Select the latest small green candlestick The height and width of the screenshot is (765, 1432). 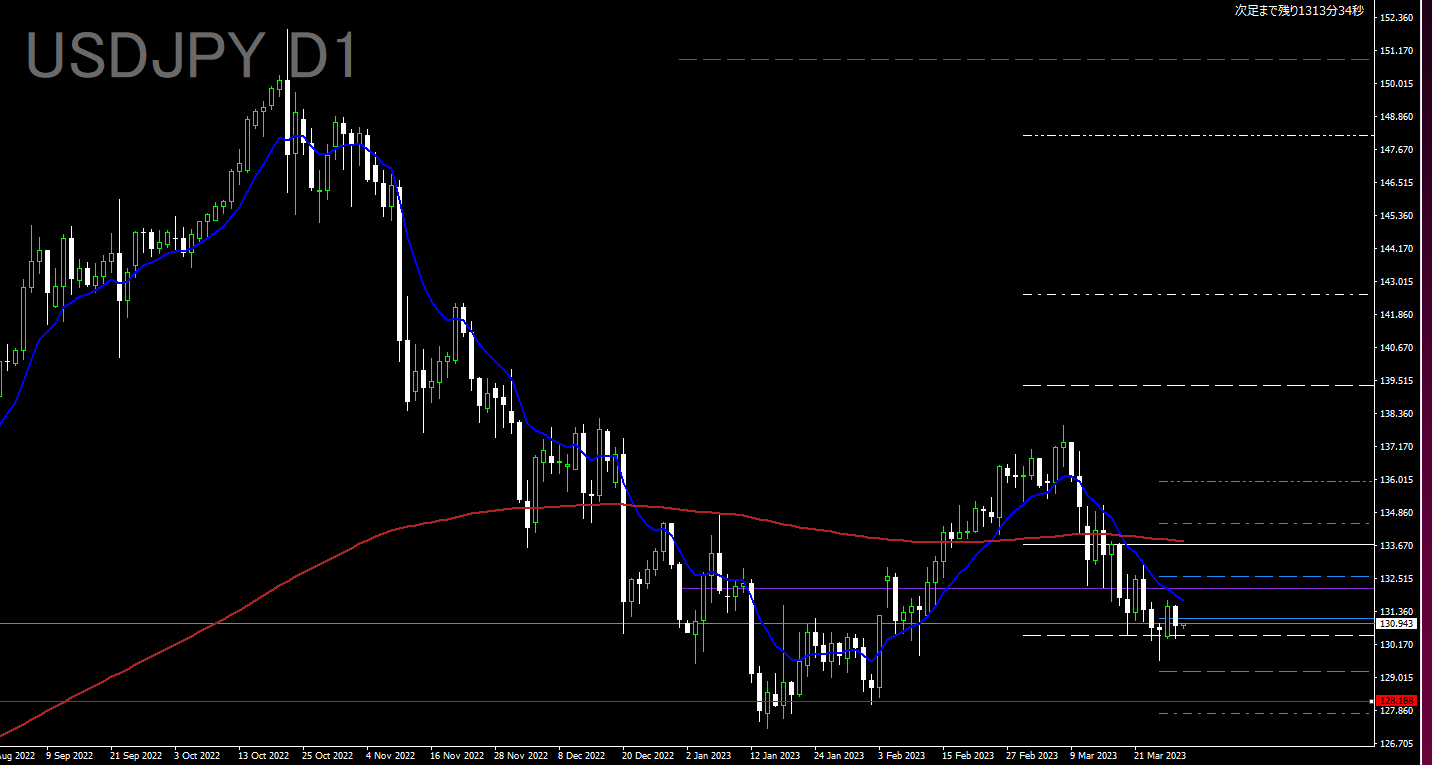pos(1183,626)
